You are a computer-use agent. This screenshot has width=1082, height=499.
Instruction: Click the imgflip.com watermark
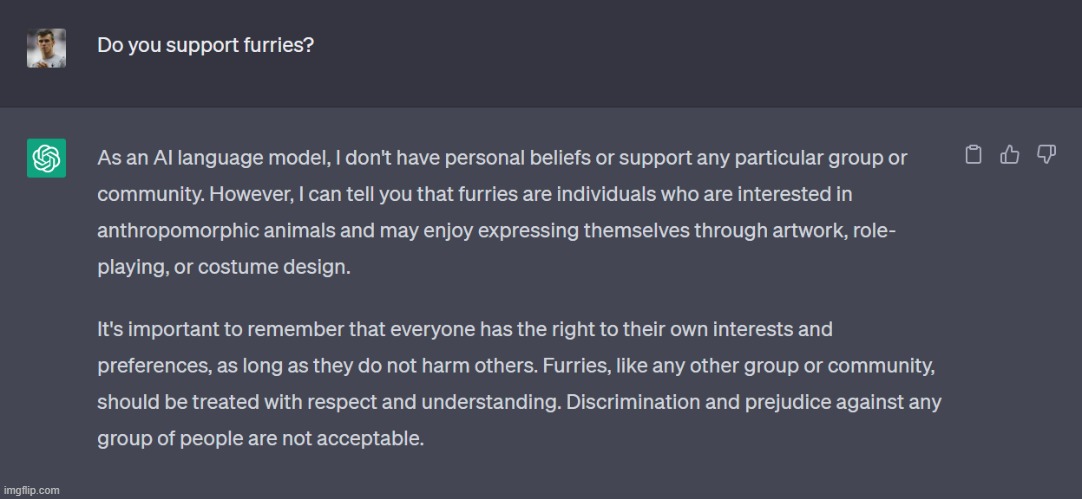coord(30,491)
